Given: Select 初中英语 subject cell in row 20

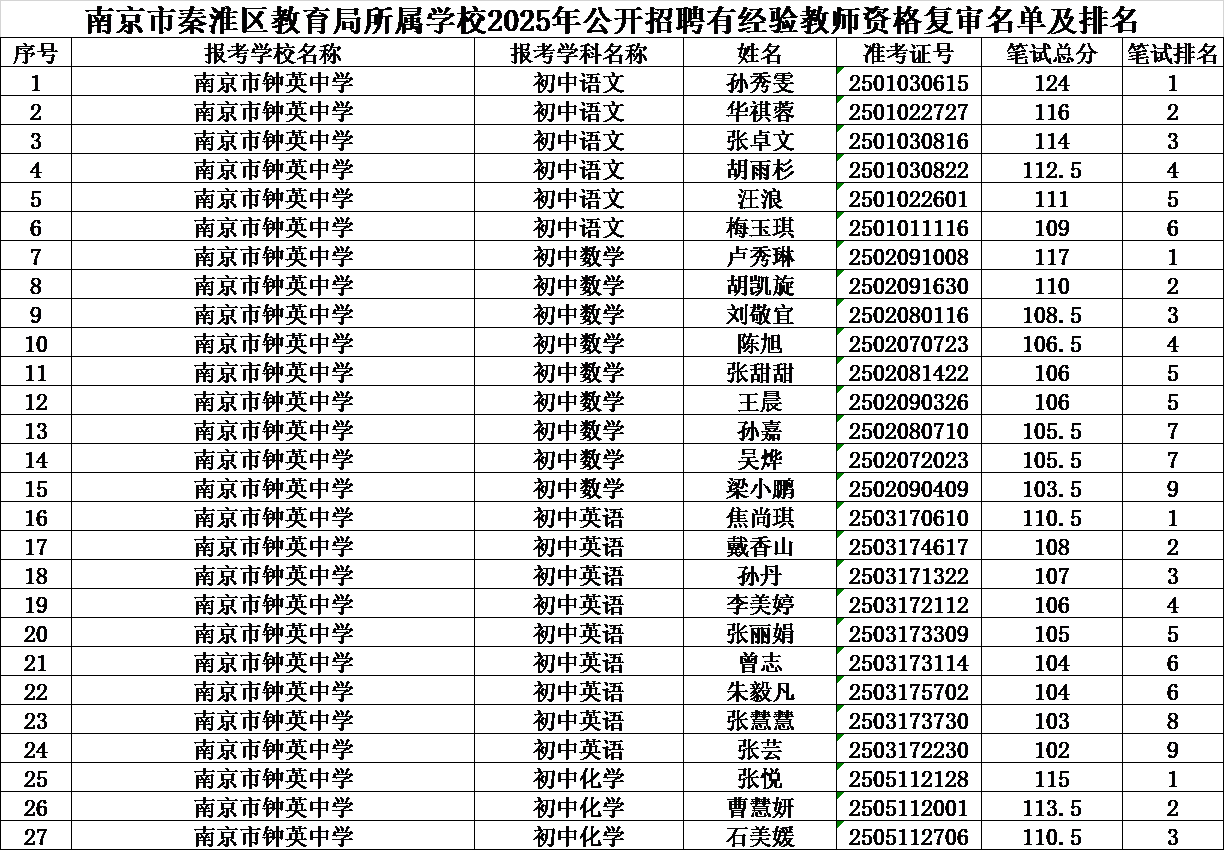Looking at the screenshot, I should click(x=578, y=634).
